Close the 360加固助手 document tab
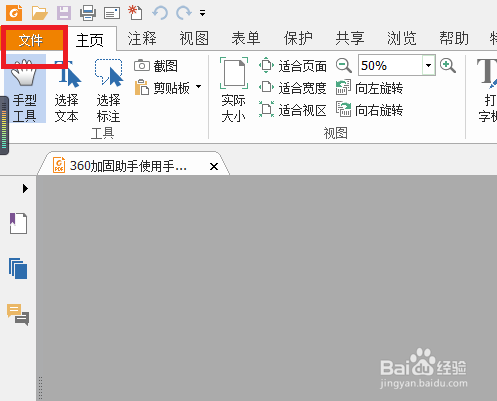Viewport: 497px width, 401px height. pos(214,166)
